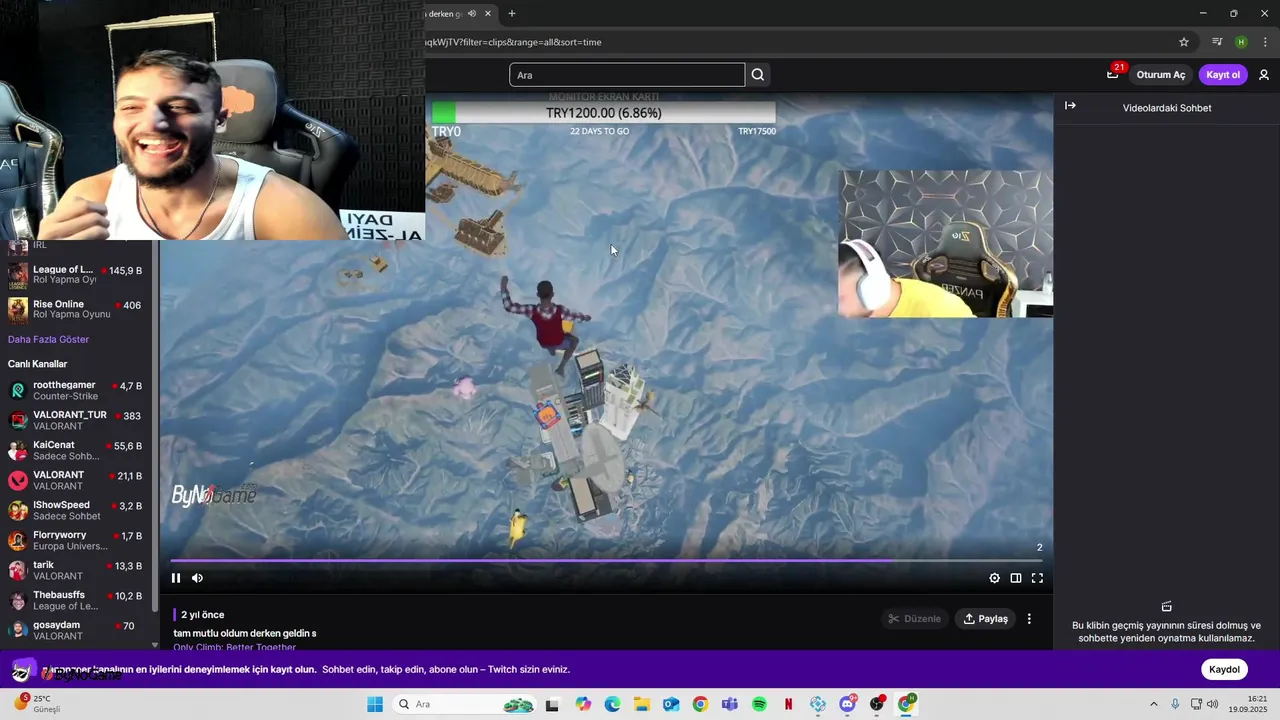Open VALORANT_TUR live channel

click(x=76, y=420)
